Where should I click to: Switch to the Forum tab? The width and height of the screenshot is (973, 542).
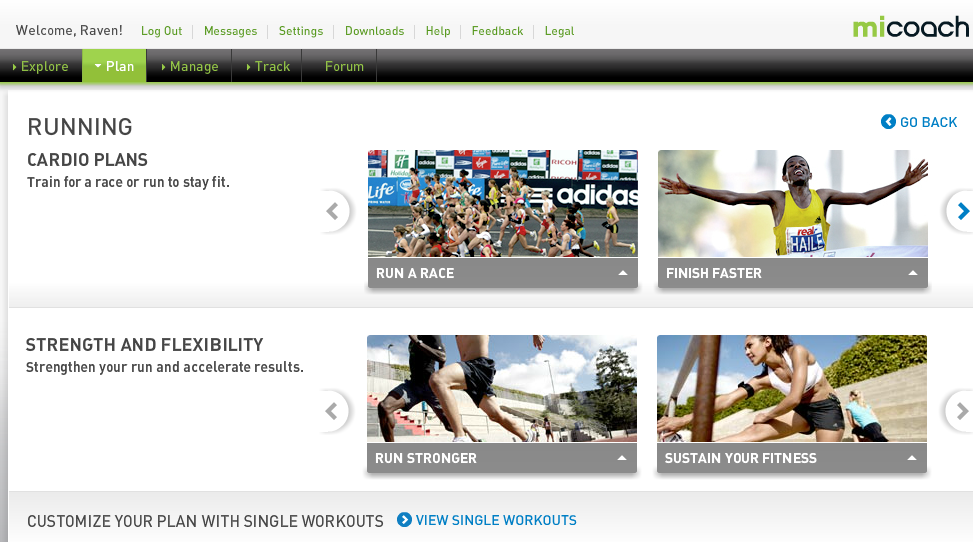[344, 66]
